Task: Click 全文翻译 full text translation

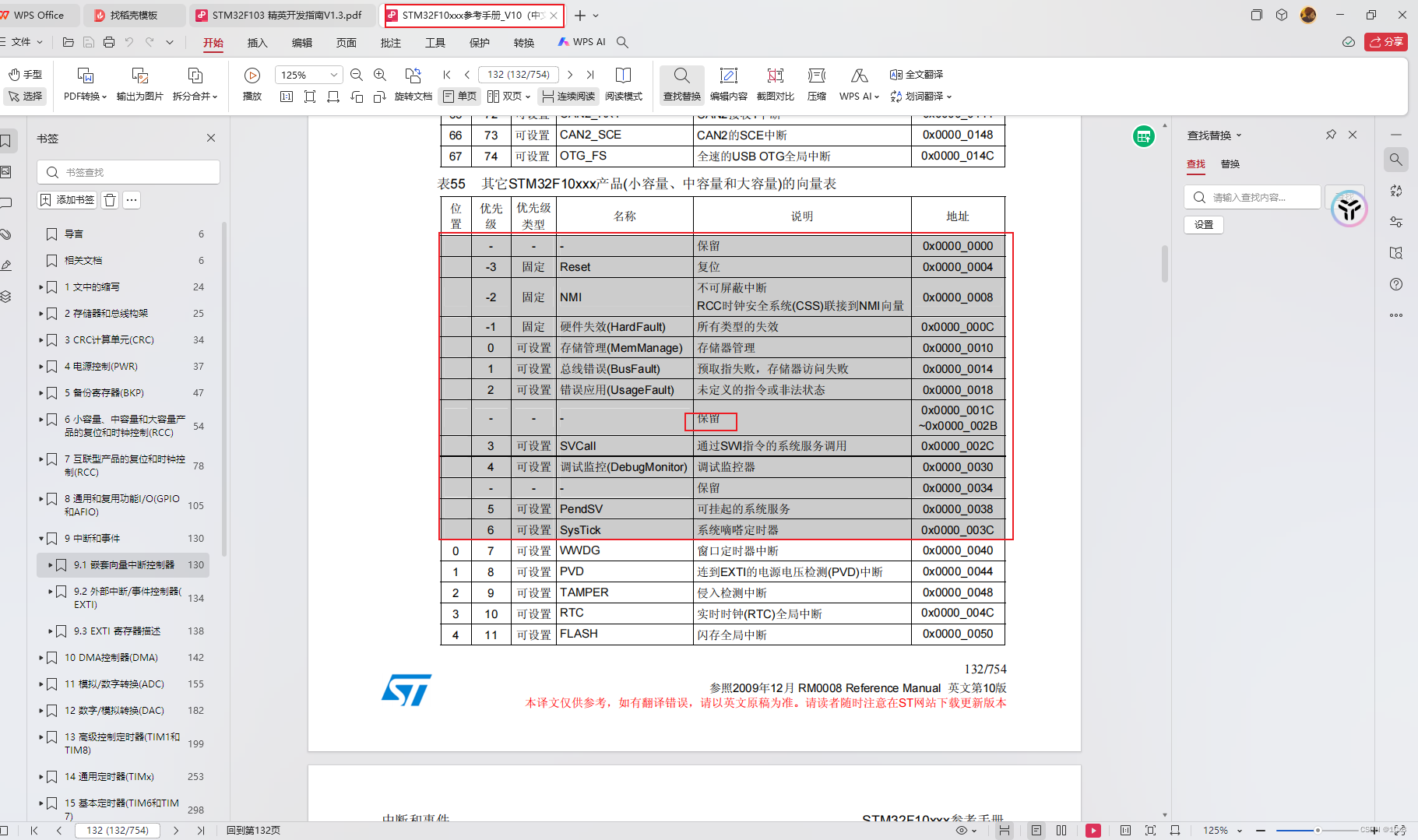Action: tap(917, 75)
